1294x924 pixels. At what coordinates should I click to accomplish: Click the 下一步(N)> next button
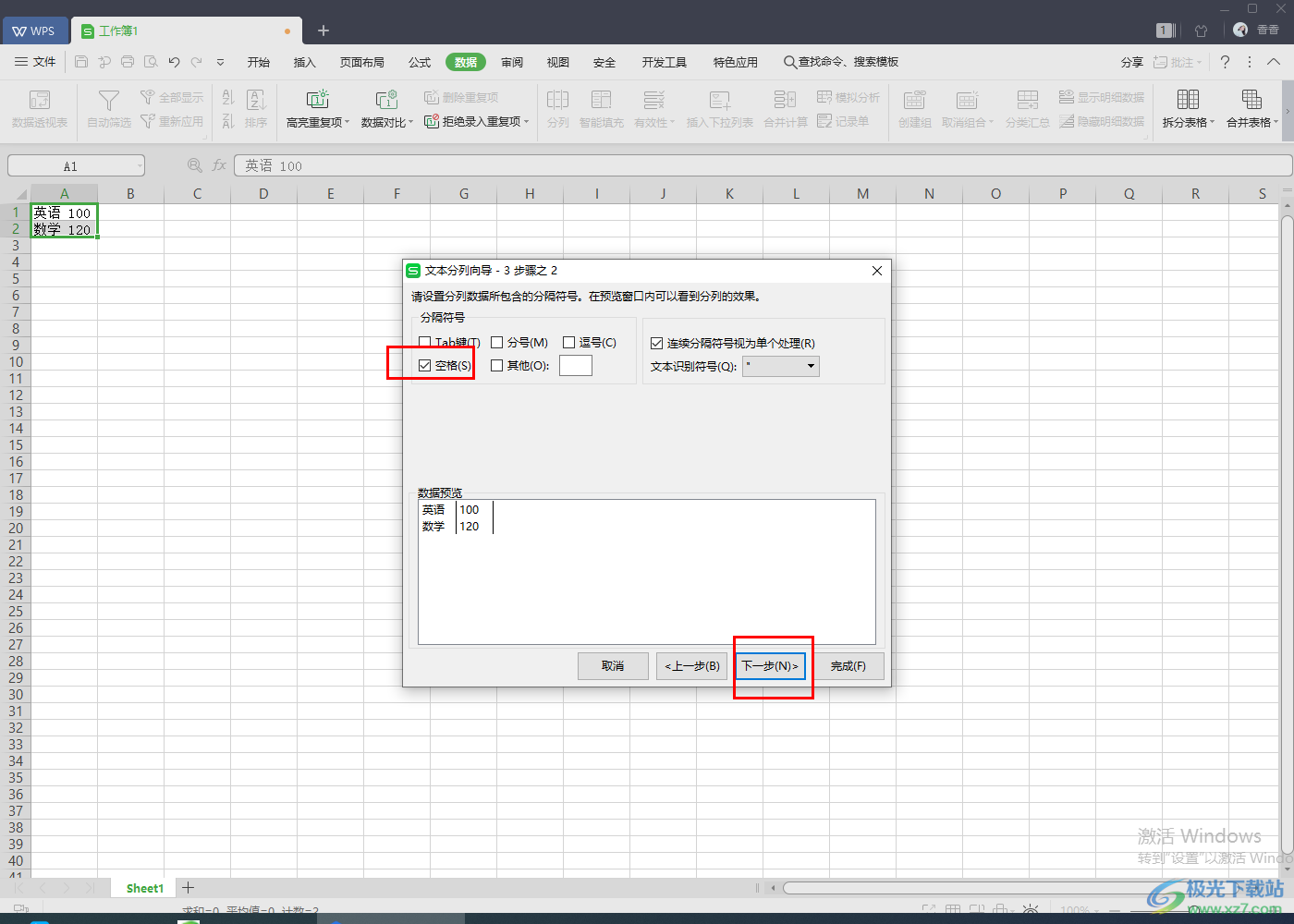(770, 666)
